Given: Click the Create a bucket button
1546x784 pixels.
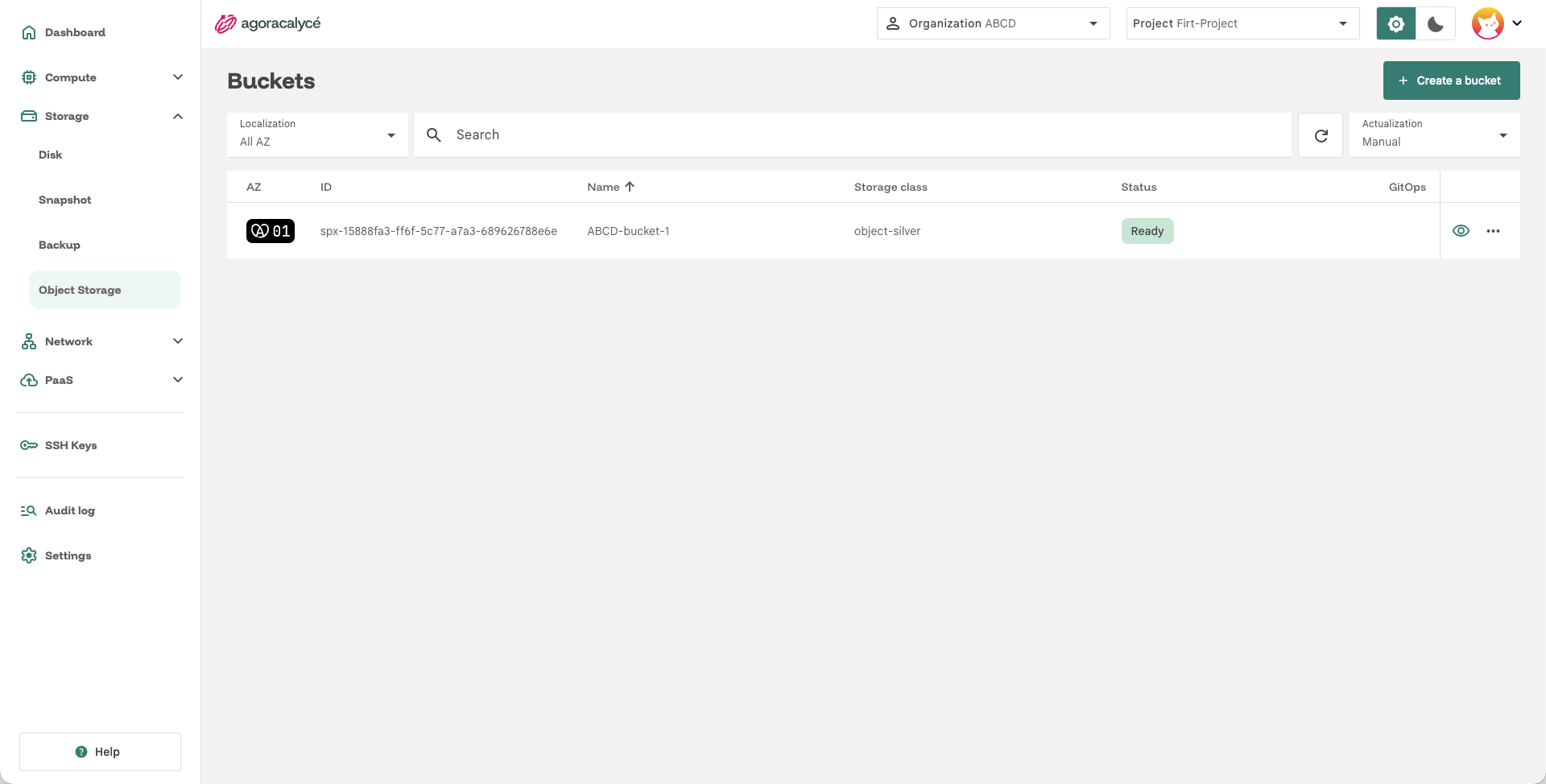Looking at the screenshot, I should [1451, 80].
